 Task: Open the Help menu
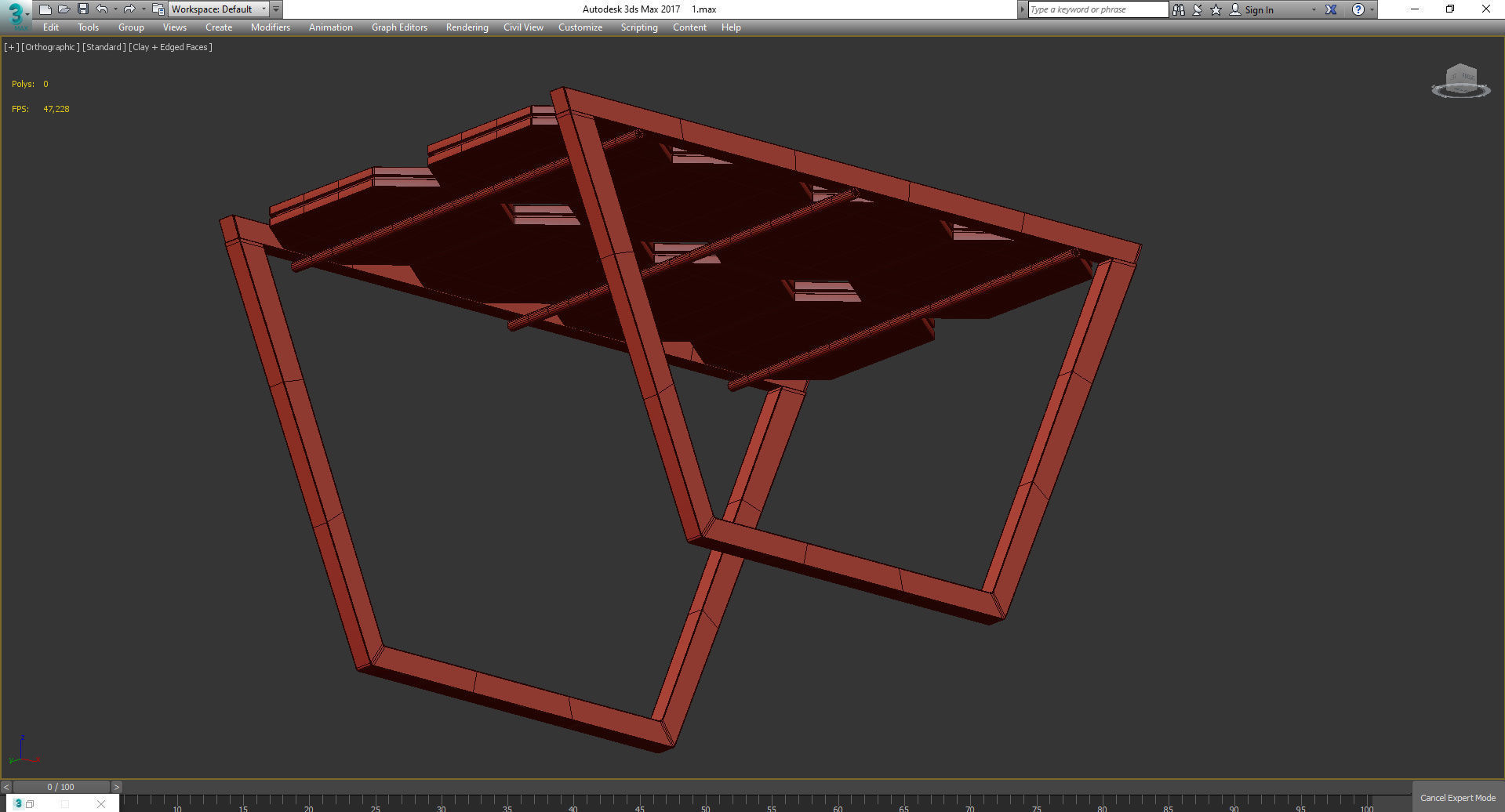[x=731, y=27]
